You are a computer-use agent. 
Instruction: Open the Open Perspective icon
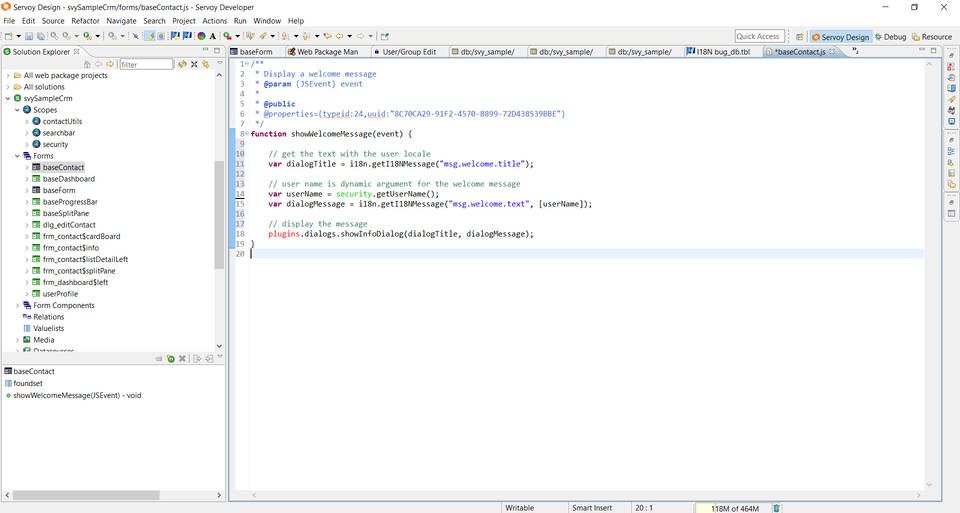pos(800,36)
